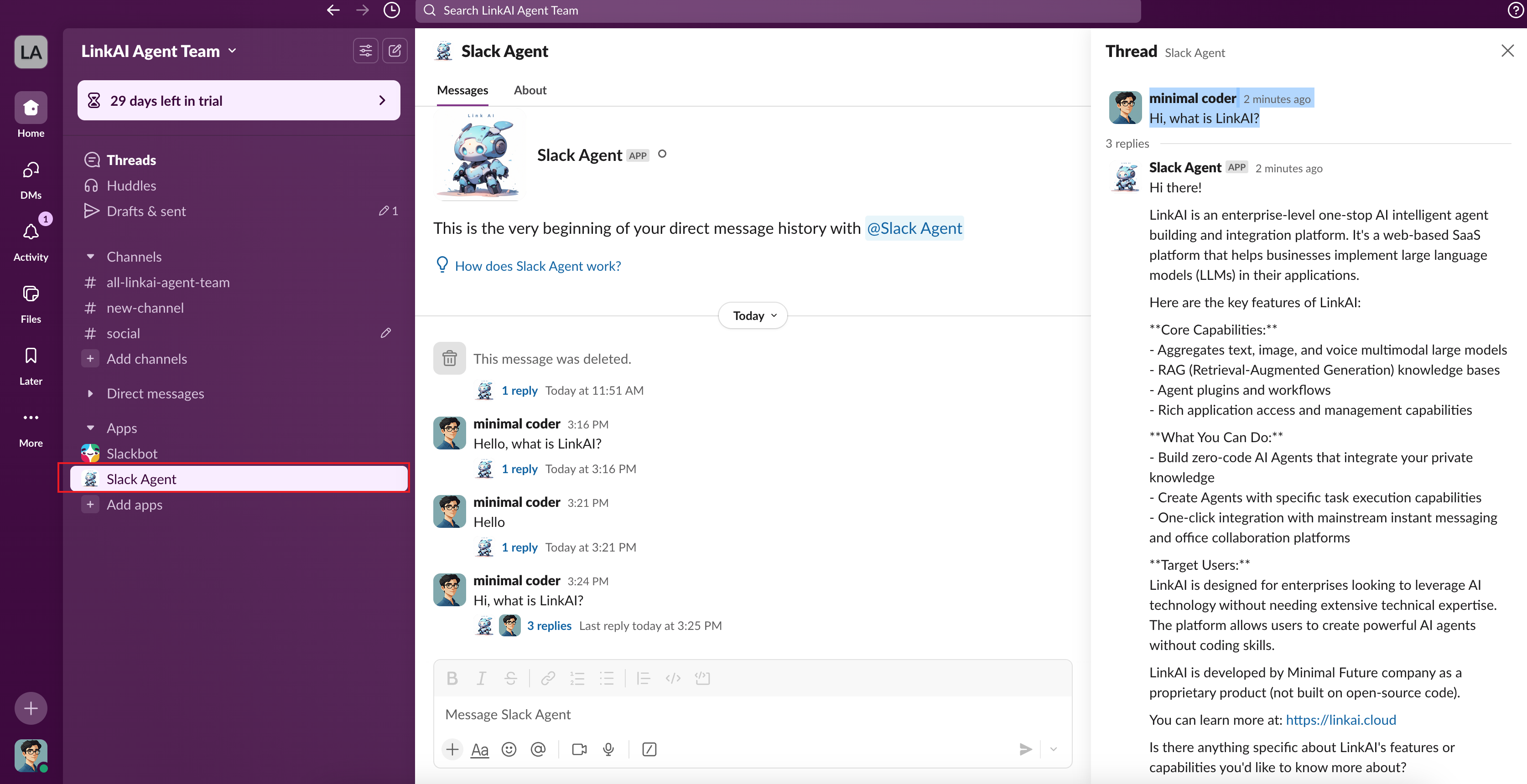Viewport: 1527px width, 784px height.
Task: Open 1 reply thread from 3:16 PM
Action: [x=519, y=469]
